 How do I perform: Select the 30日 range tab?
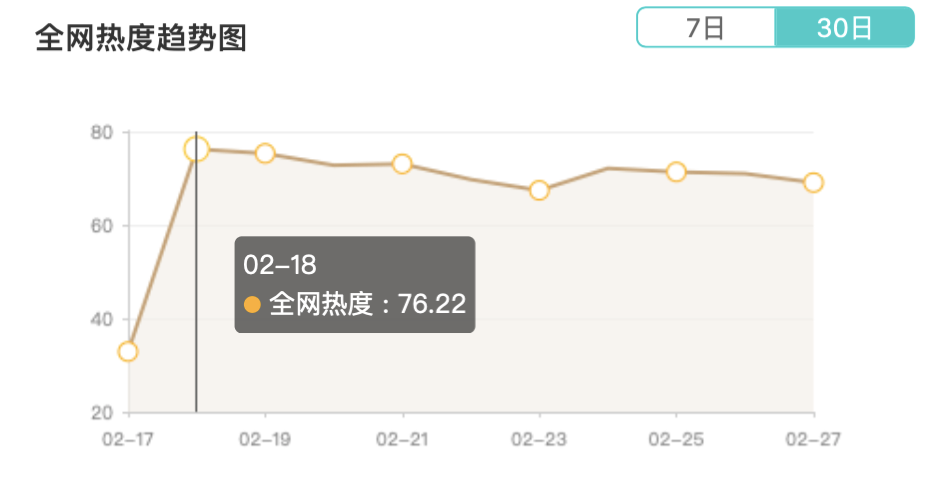(844, 27)
